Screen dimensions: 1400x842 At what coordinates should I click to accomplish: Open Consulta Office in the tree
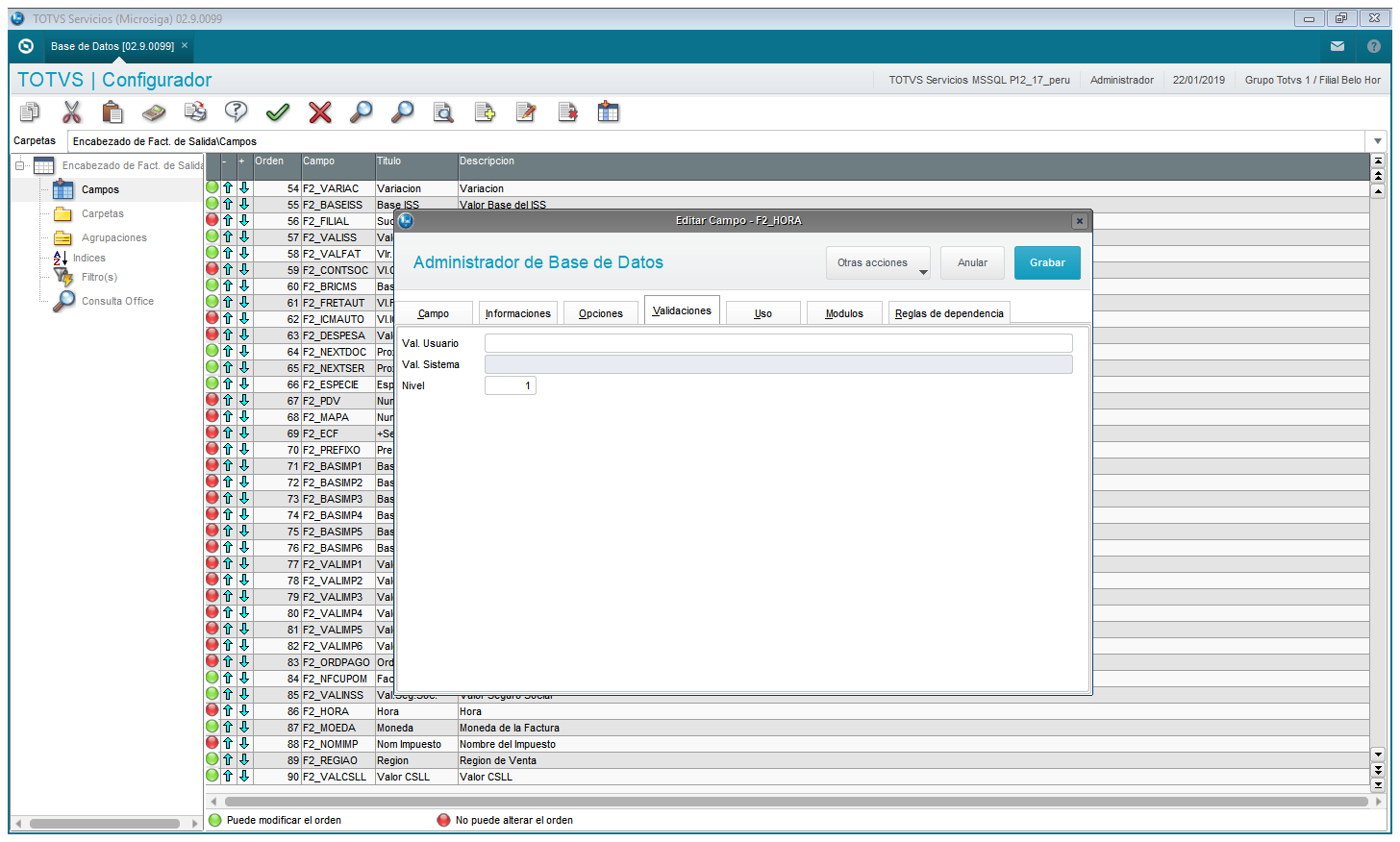click(x=117, y=301)
